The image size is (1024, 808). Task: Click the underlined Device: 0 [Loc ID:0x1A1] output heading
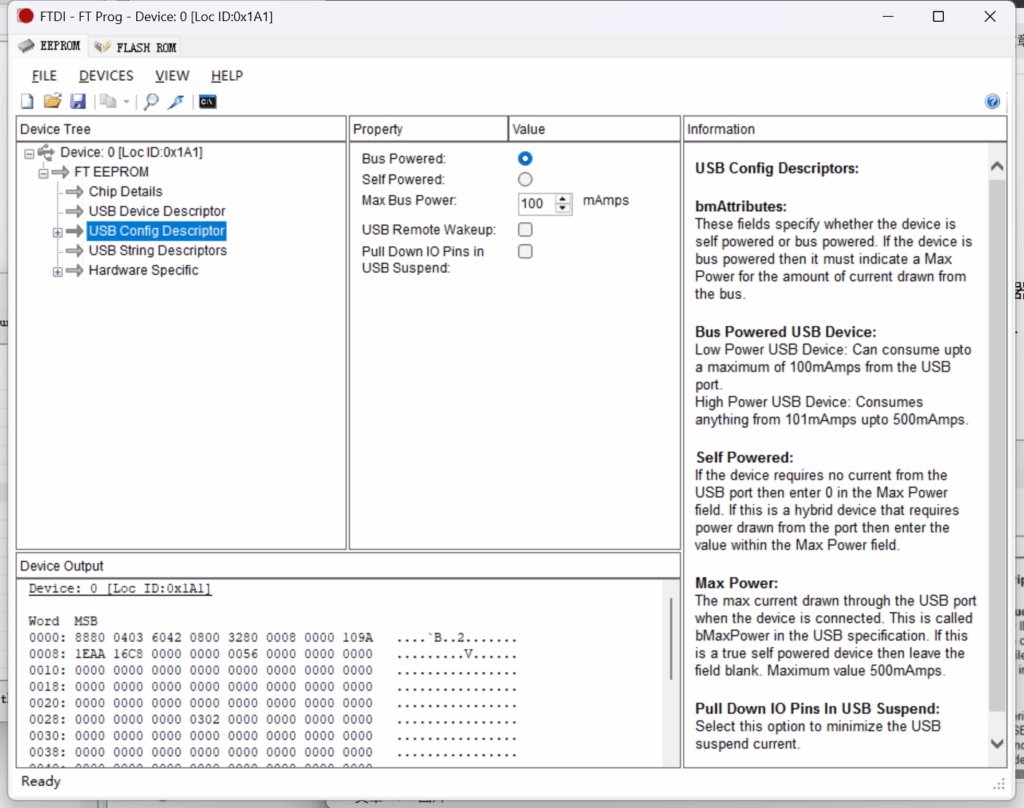(x=120, y=589)
